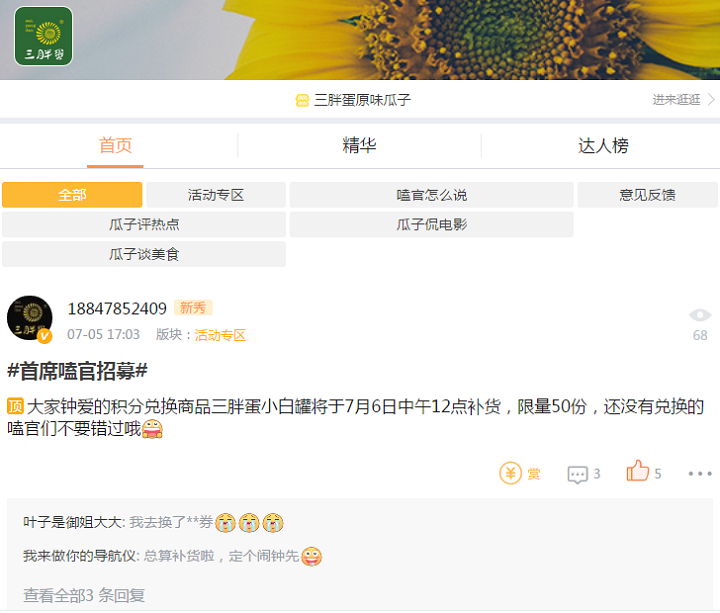Screen dimensions: 720x613
Task: Click the eye view-count icon
Action: [x=700, y=315]
